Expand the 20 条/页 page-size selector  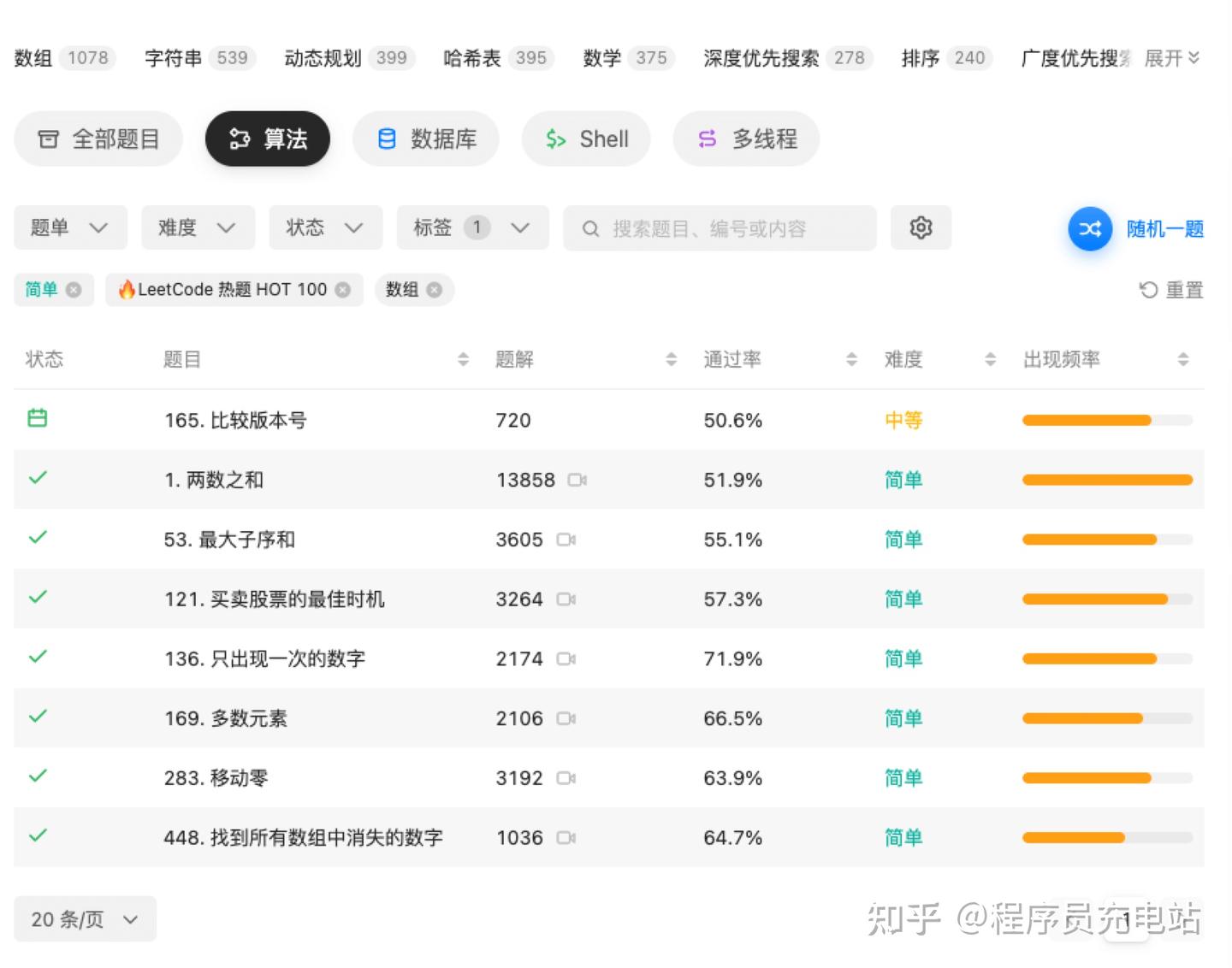click(84, 918)
